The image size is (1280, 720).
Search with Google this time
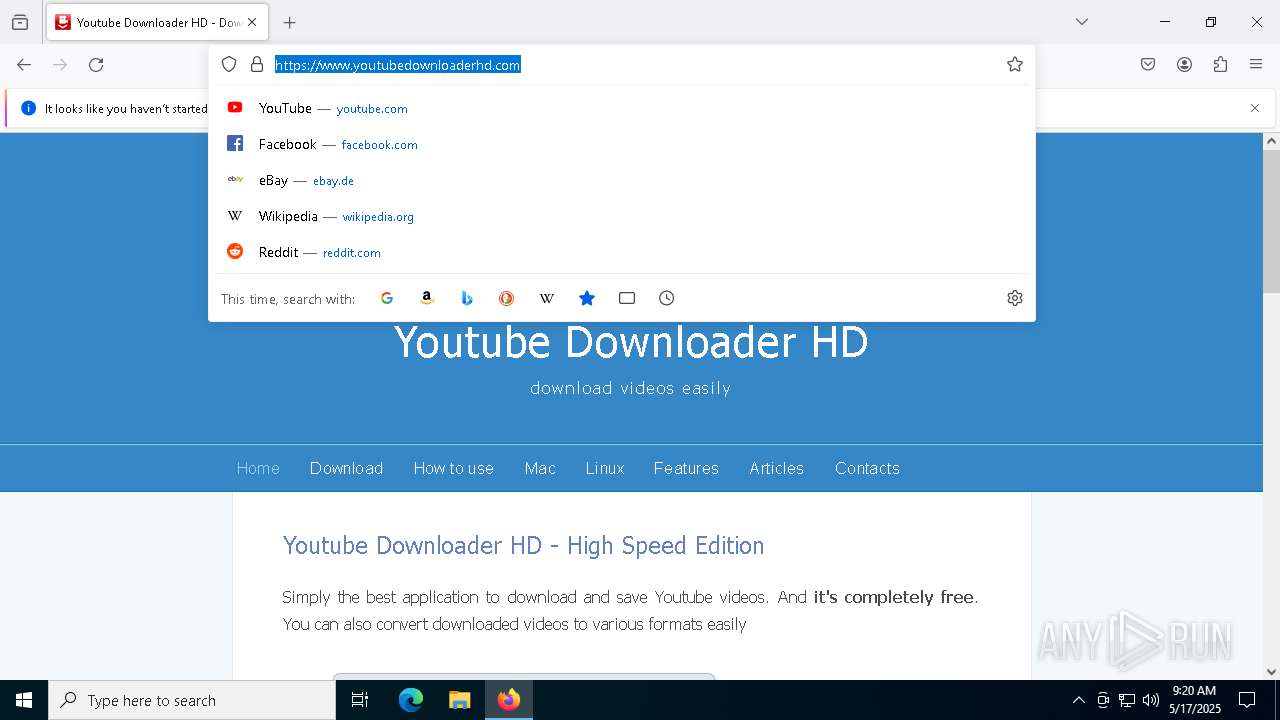click(387, 298)
